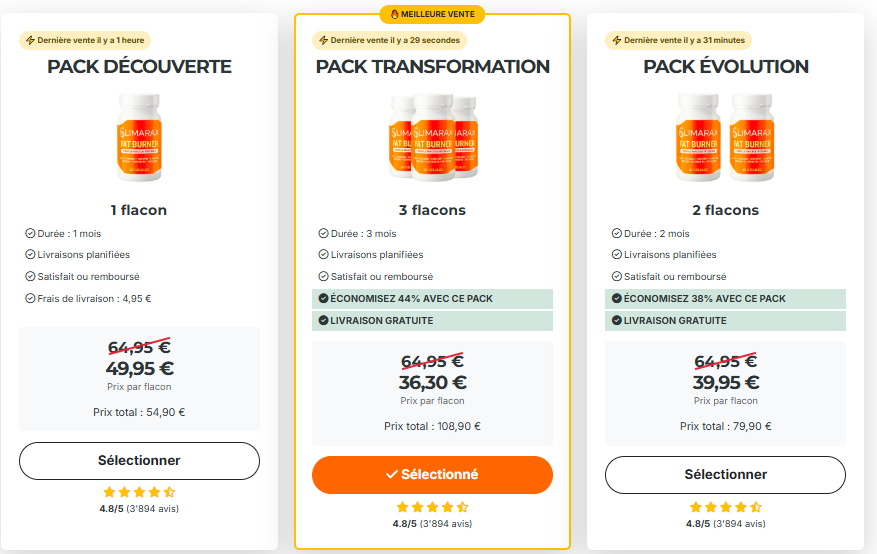Click check icon beside 38% savings banner

tap(616, 298)
